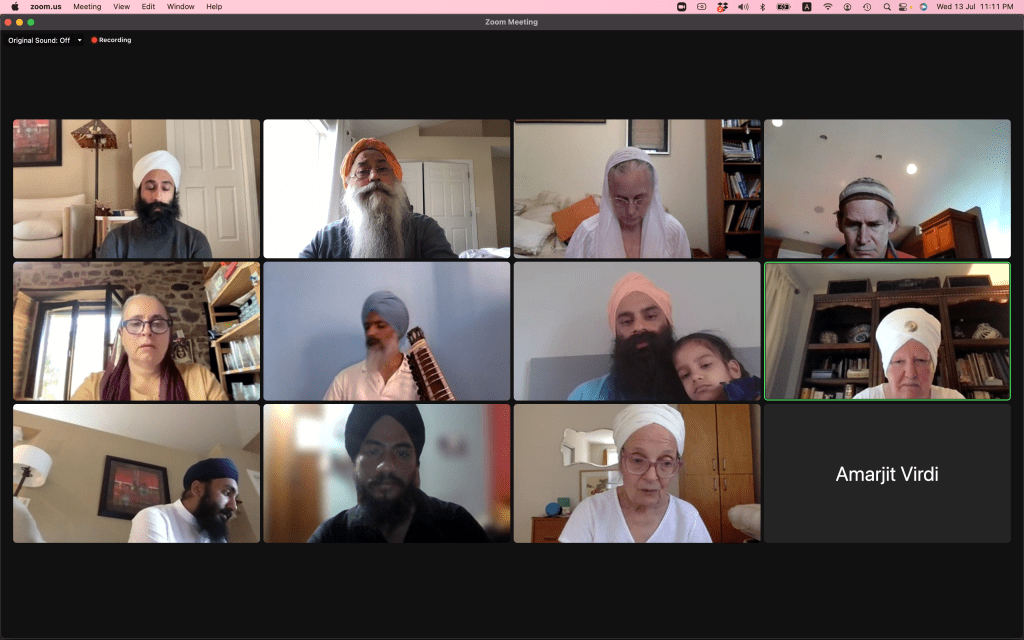
Task: Open the Apple menu
Action: click(14, 6)
